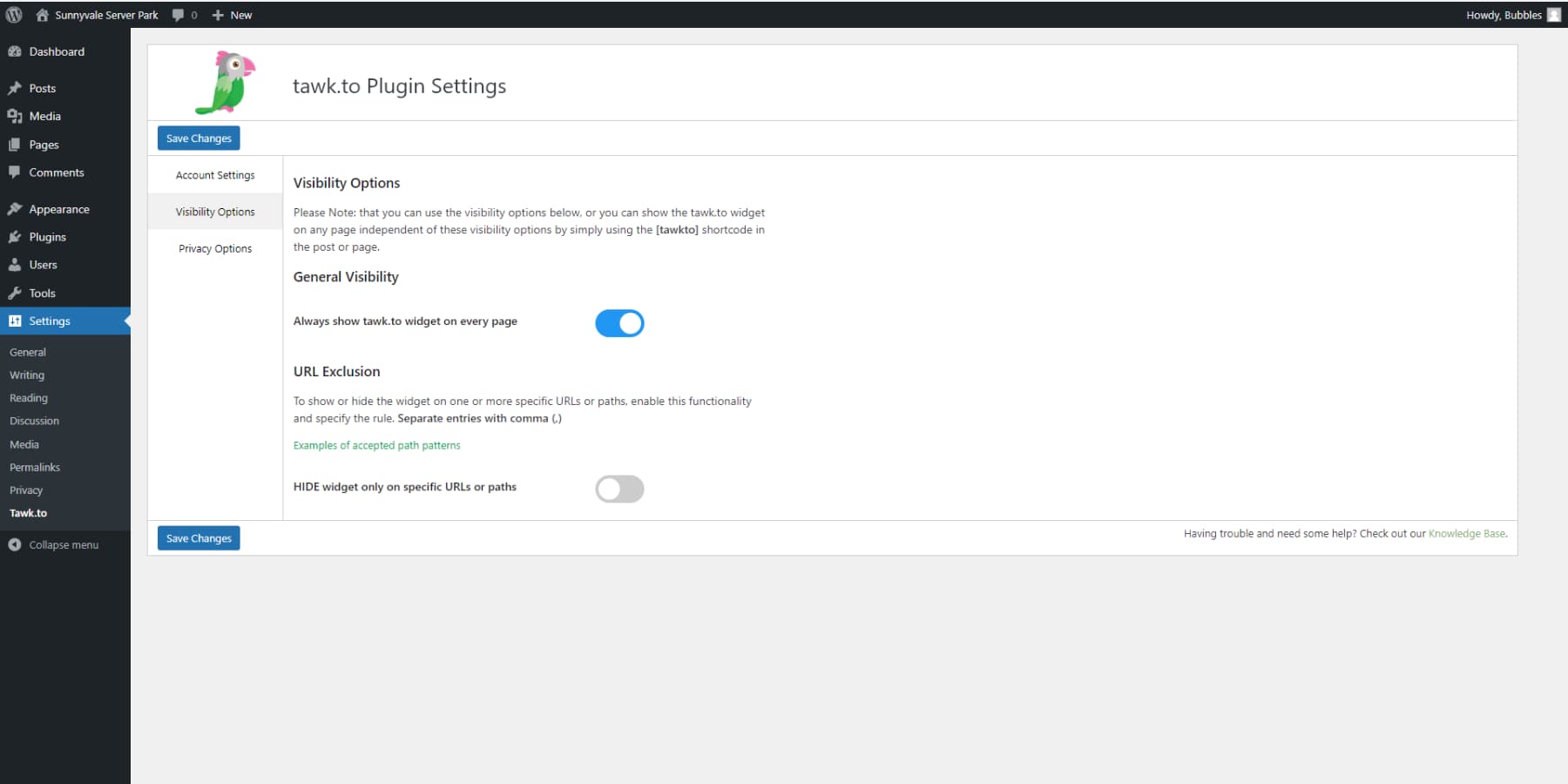Open Tools via the wrench icon
Viewport: 1568px width, 784px height.
15,293
